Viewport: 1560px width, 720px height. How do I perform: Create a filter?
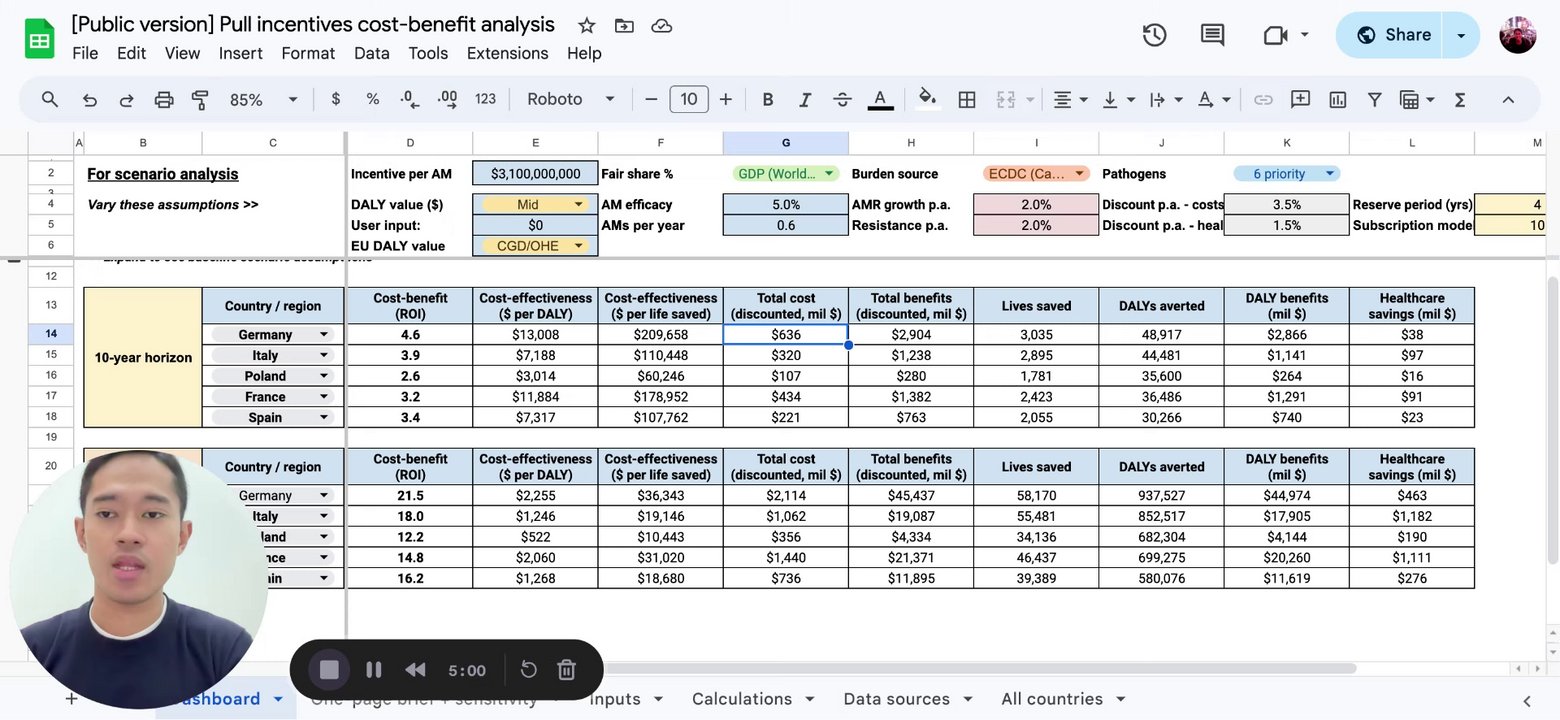[1374, 99]
